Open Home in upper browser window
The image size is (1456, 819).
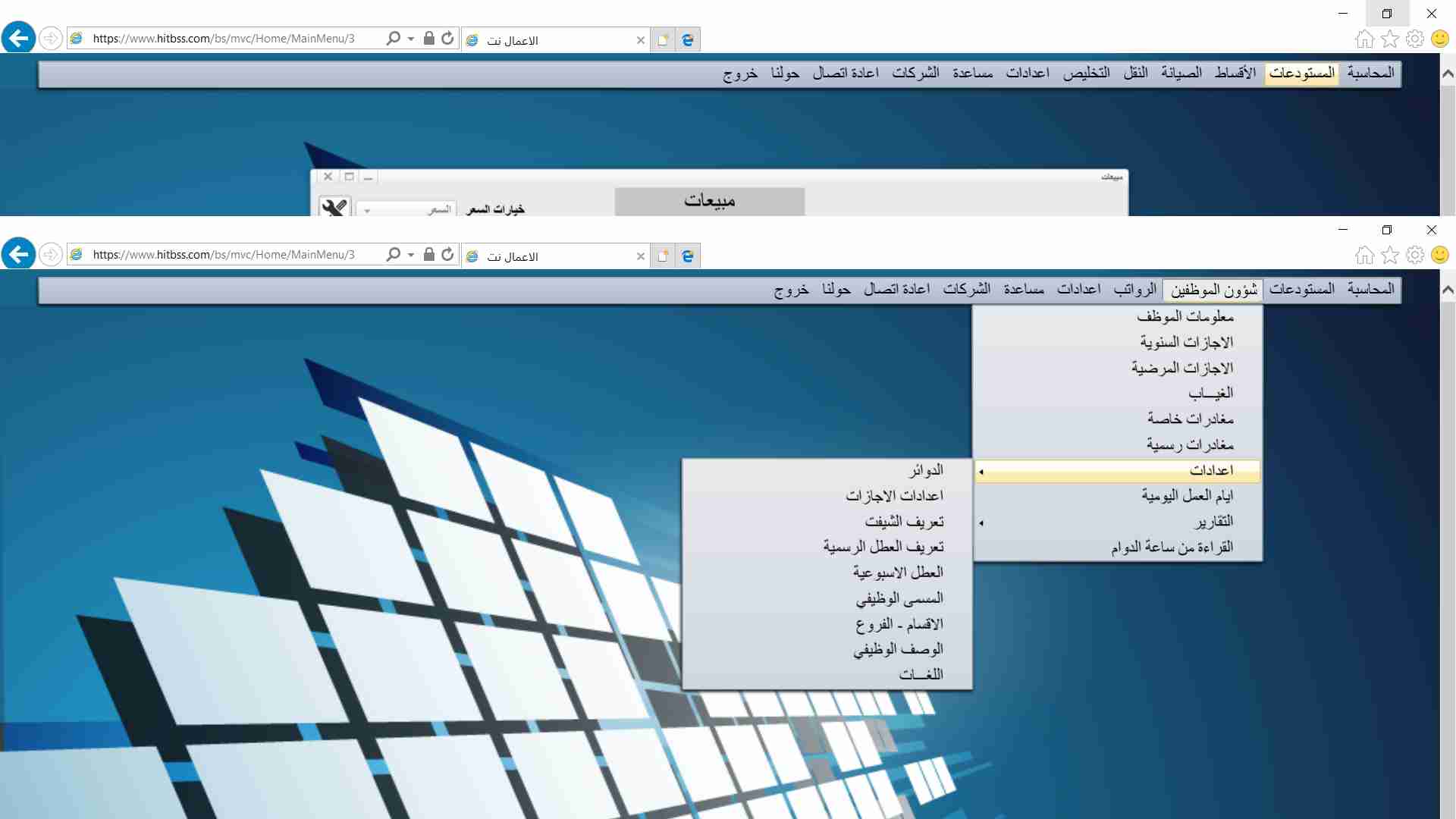(1364, 39)
